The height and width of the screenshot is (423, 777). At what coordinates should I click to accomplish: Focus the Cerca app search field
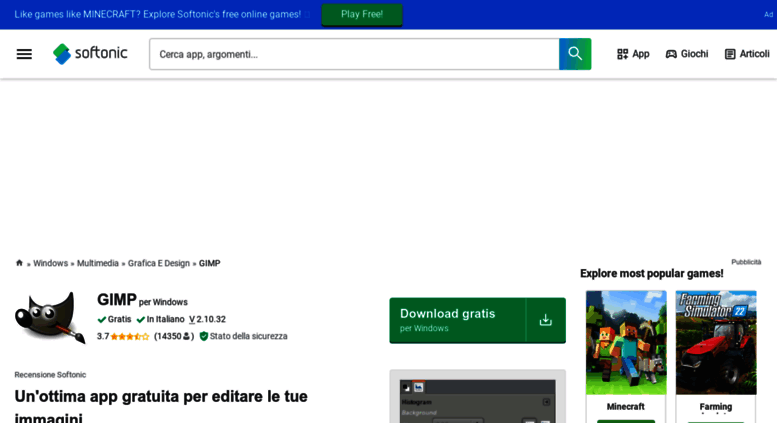[x=354, y=54]
